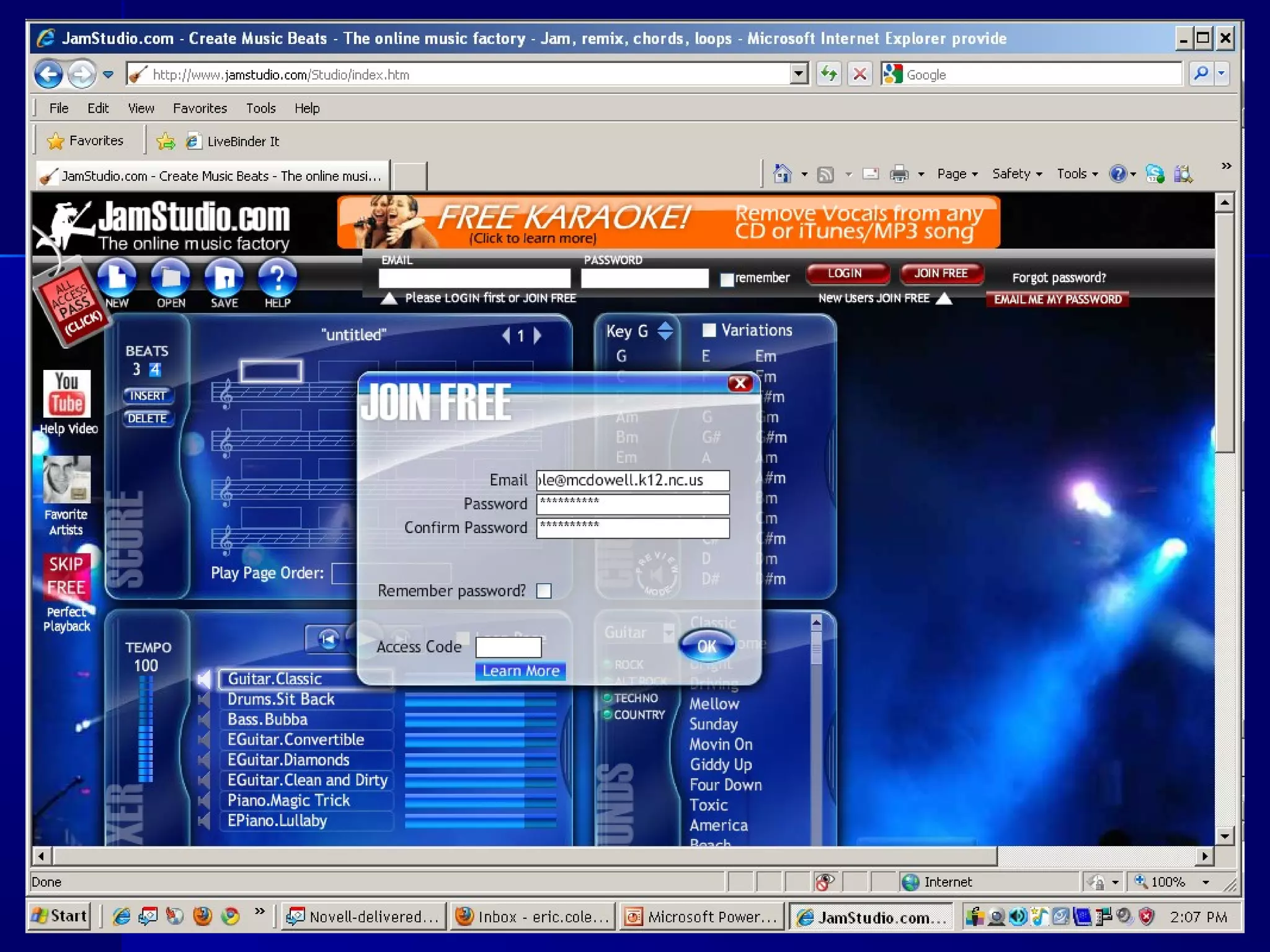1270x952 pixels.
Task: Toggle the Variations checkbox
Action: 708,330
